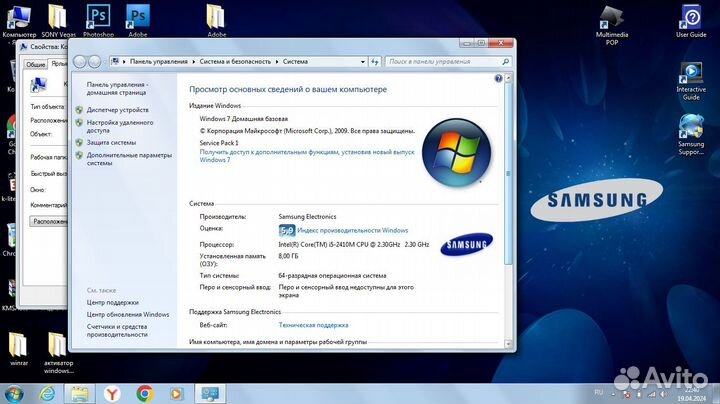Click Система in the breadcrumb
The height and width of the screenshot is (404, 720).
[295, 62]
